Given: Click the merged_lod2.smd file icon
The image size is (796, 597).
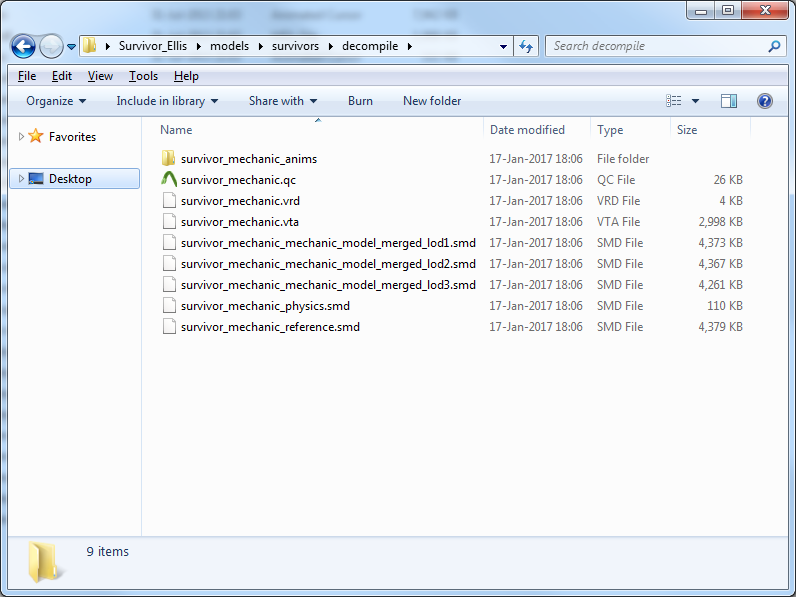Looking at the screenshot, I should 169,263.
